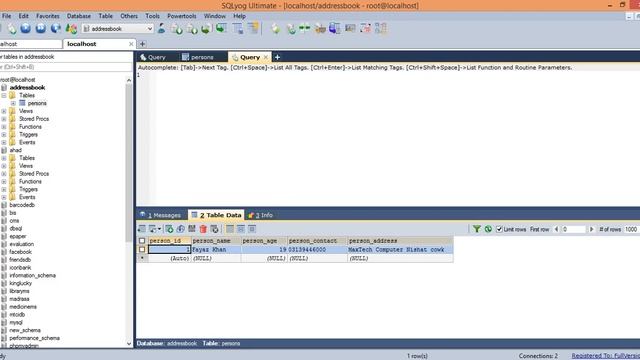The height and width of the screenshot is (360, 640).
Task: Add a new connection tab with plus
Action: (x=142, y=44)
